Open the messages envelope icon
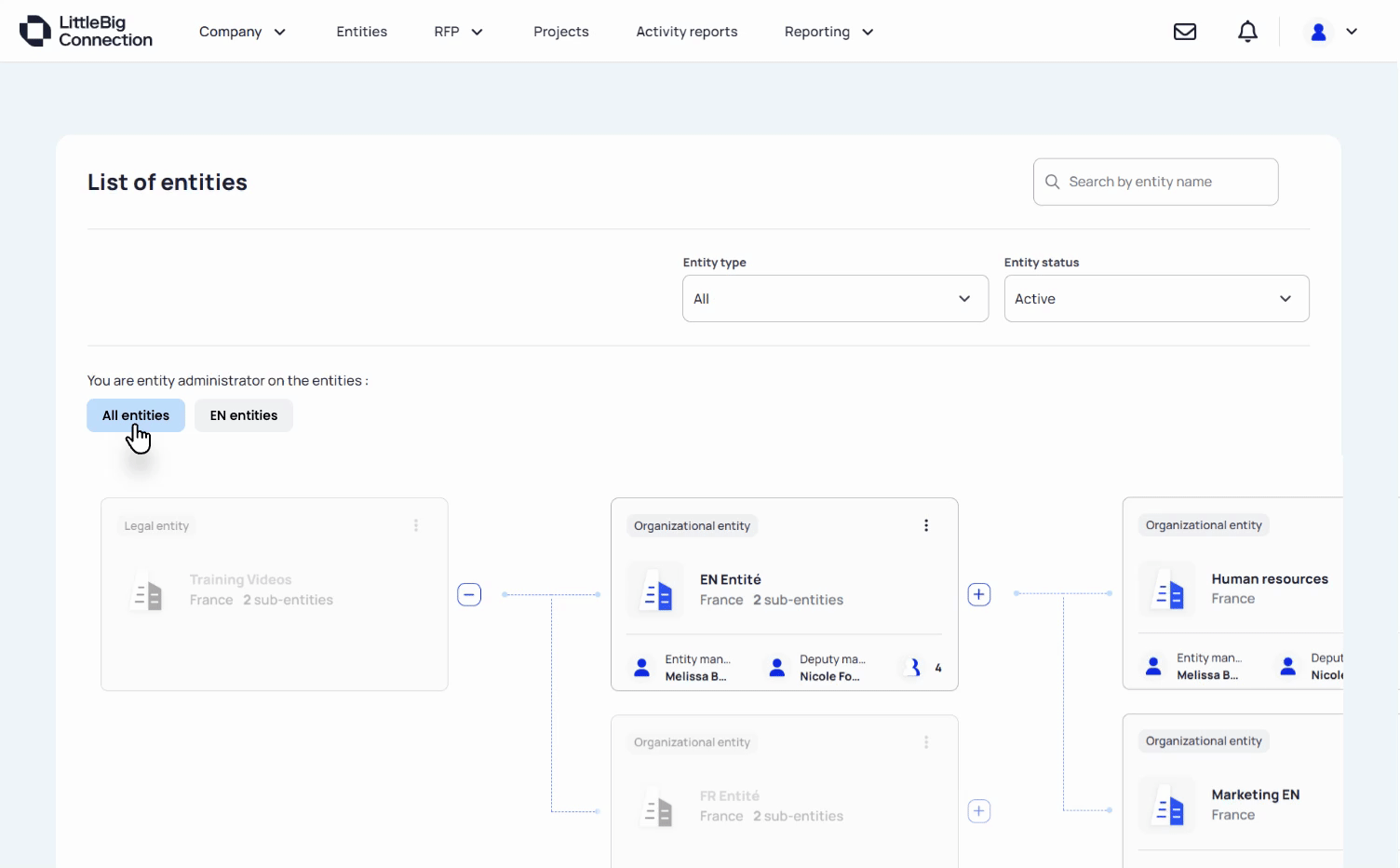 click(1185, 32)
